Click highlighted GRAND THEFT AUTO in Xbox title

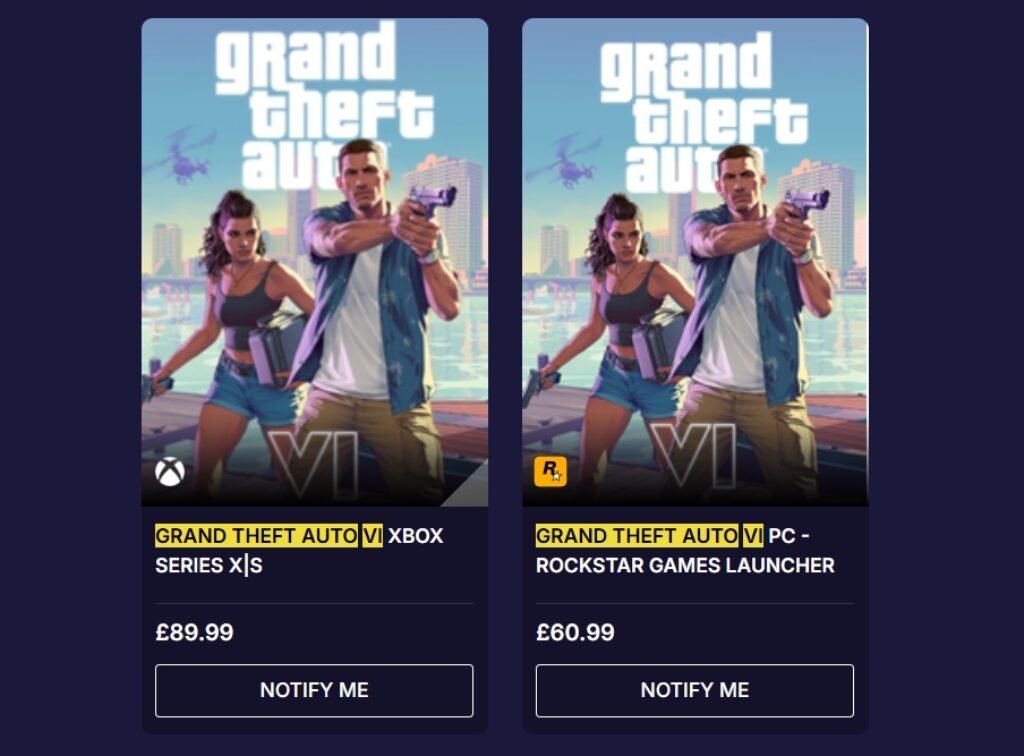pyautogui.click(x=257, y=536)
